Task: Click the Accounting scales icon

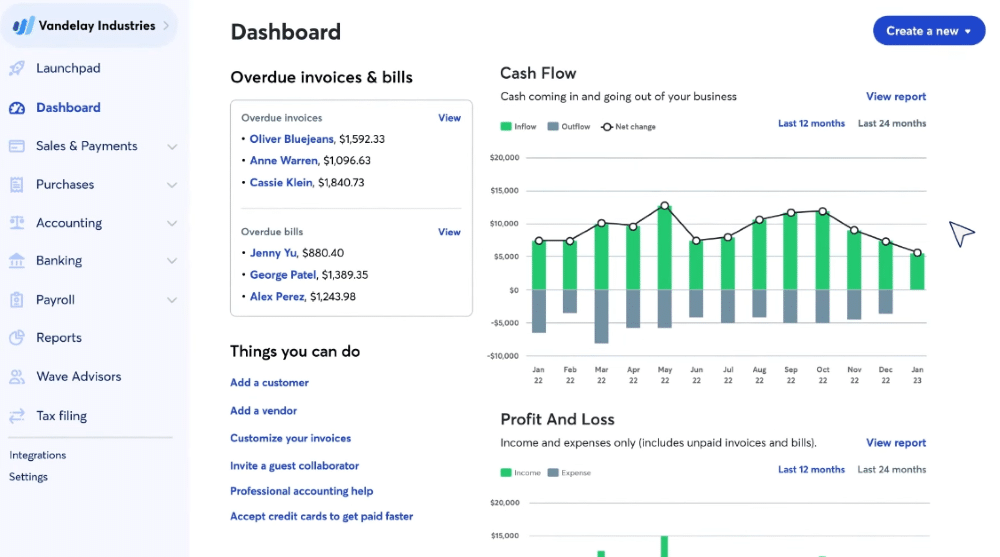Action: 17,223
